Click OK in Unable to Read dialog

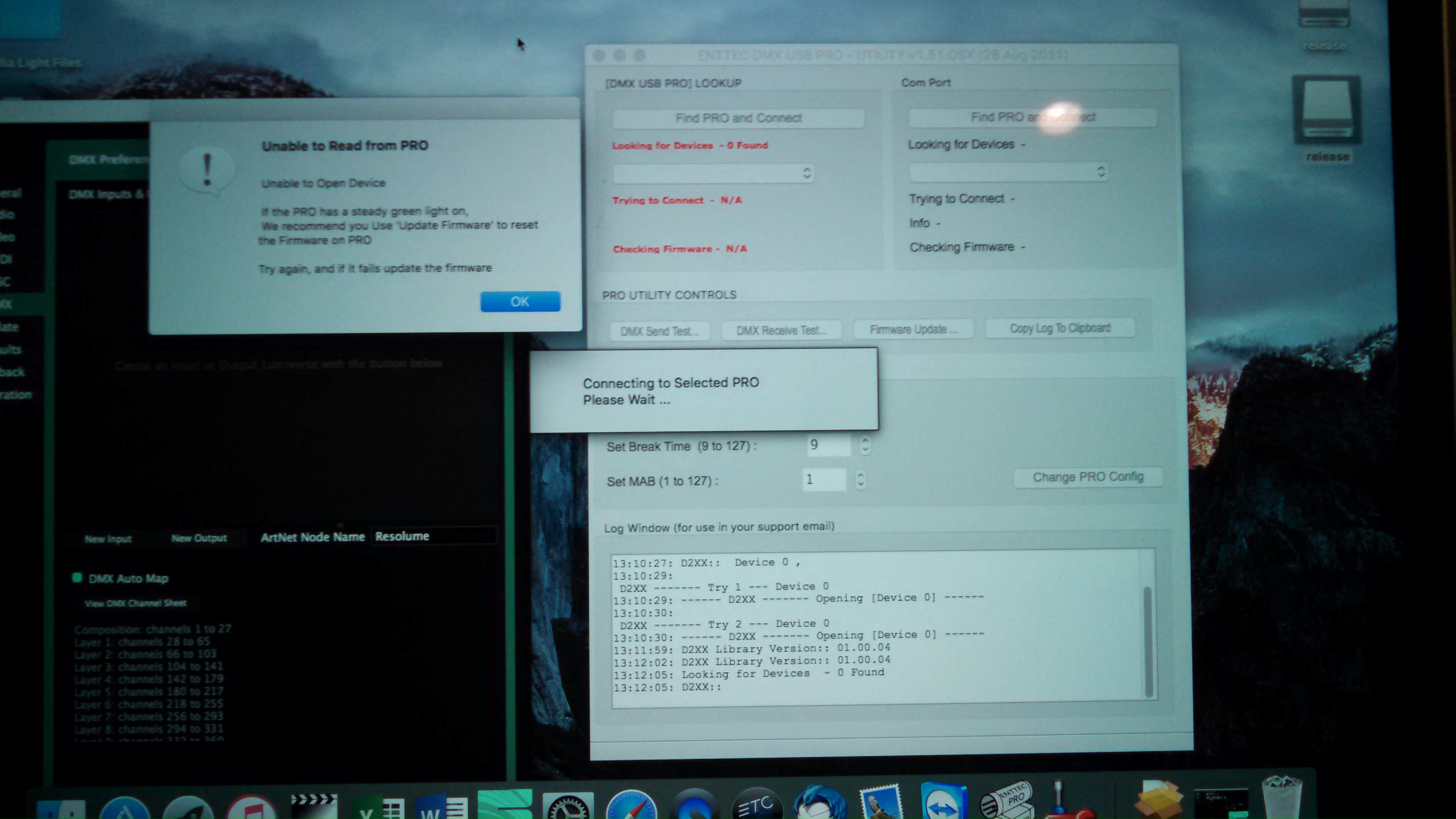[520, 301]
